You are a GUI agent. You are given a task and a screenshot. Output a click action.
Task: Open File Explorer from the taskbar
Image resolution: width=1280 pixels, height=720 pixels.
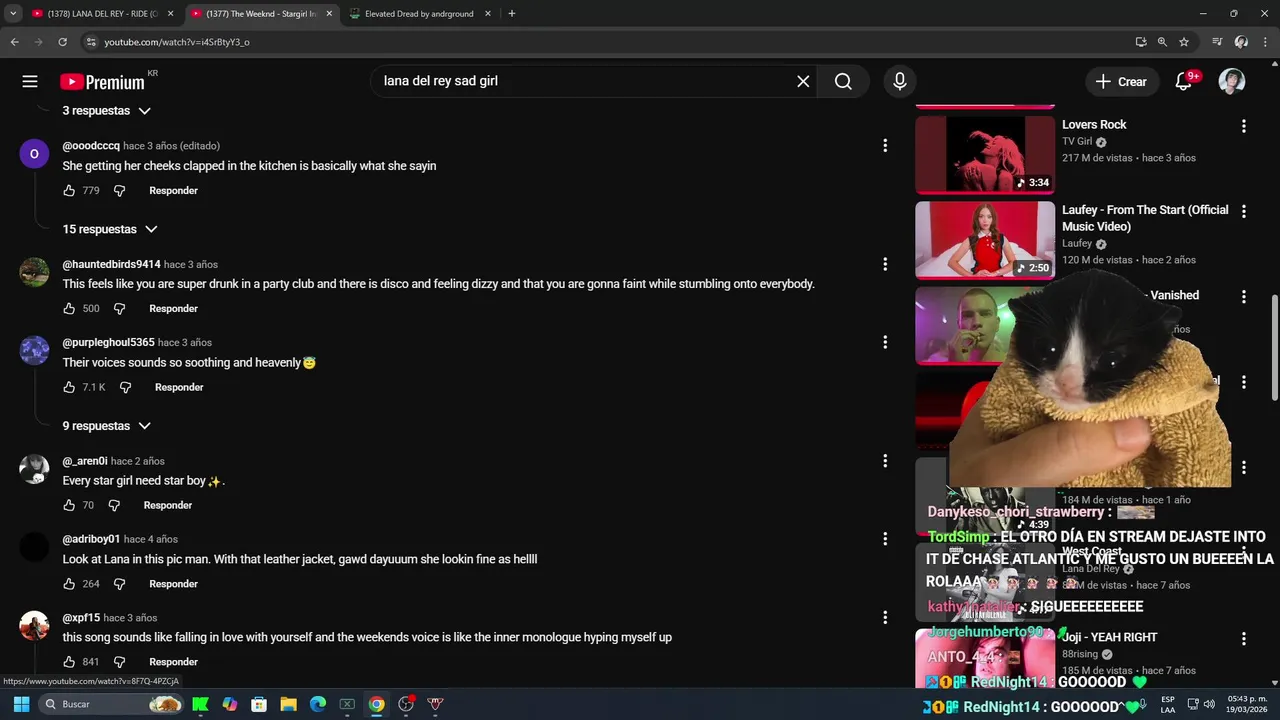288,704
